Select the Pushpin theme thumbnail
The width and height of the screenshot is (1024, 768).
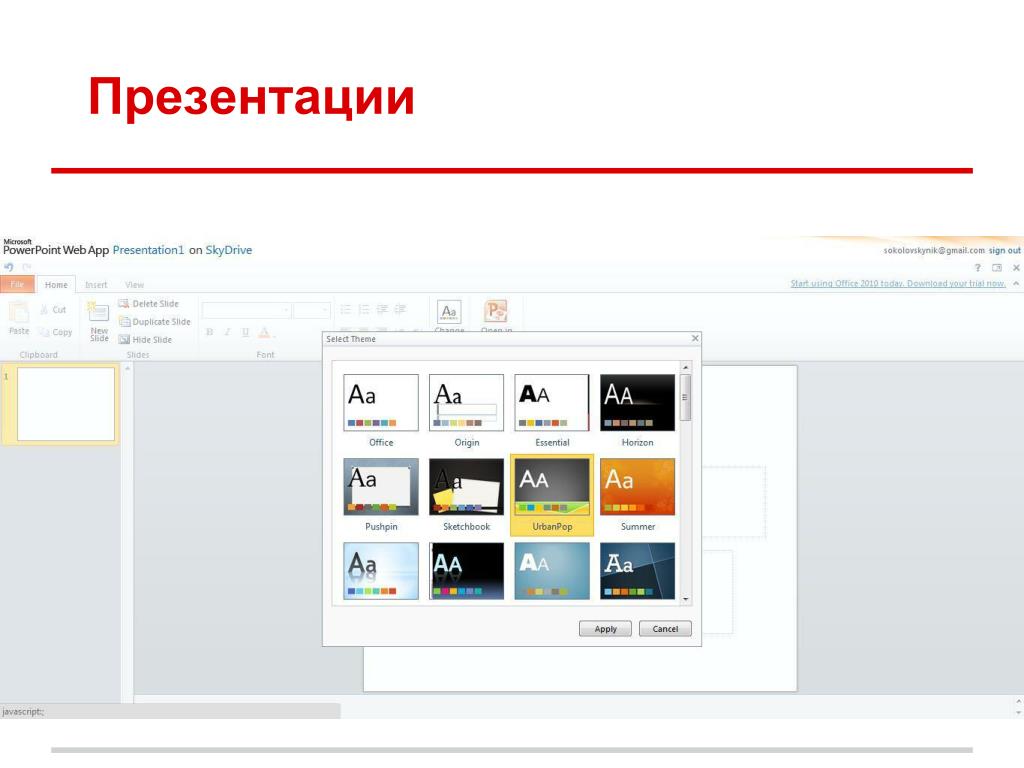click(x=381, y=487)
